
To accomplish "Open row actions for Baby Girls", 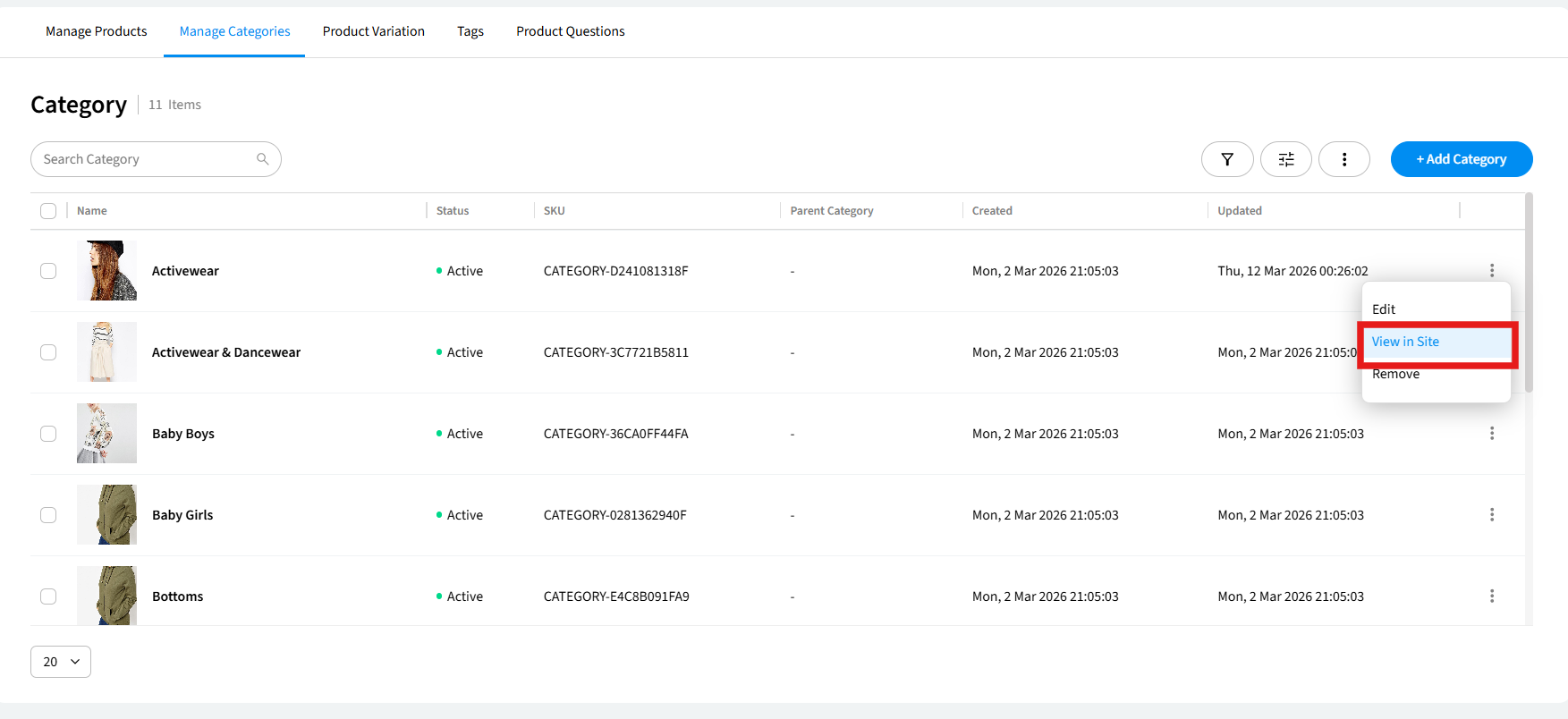I will [1491, 515].
